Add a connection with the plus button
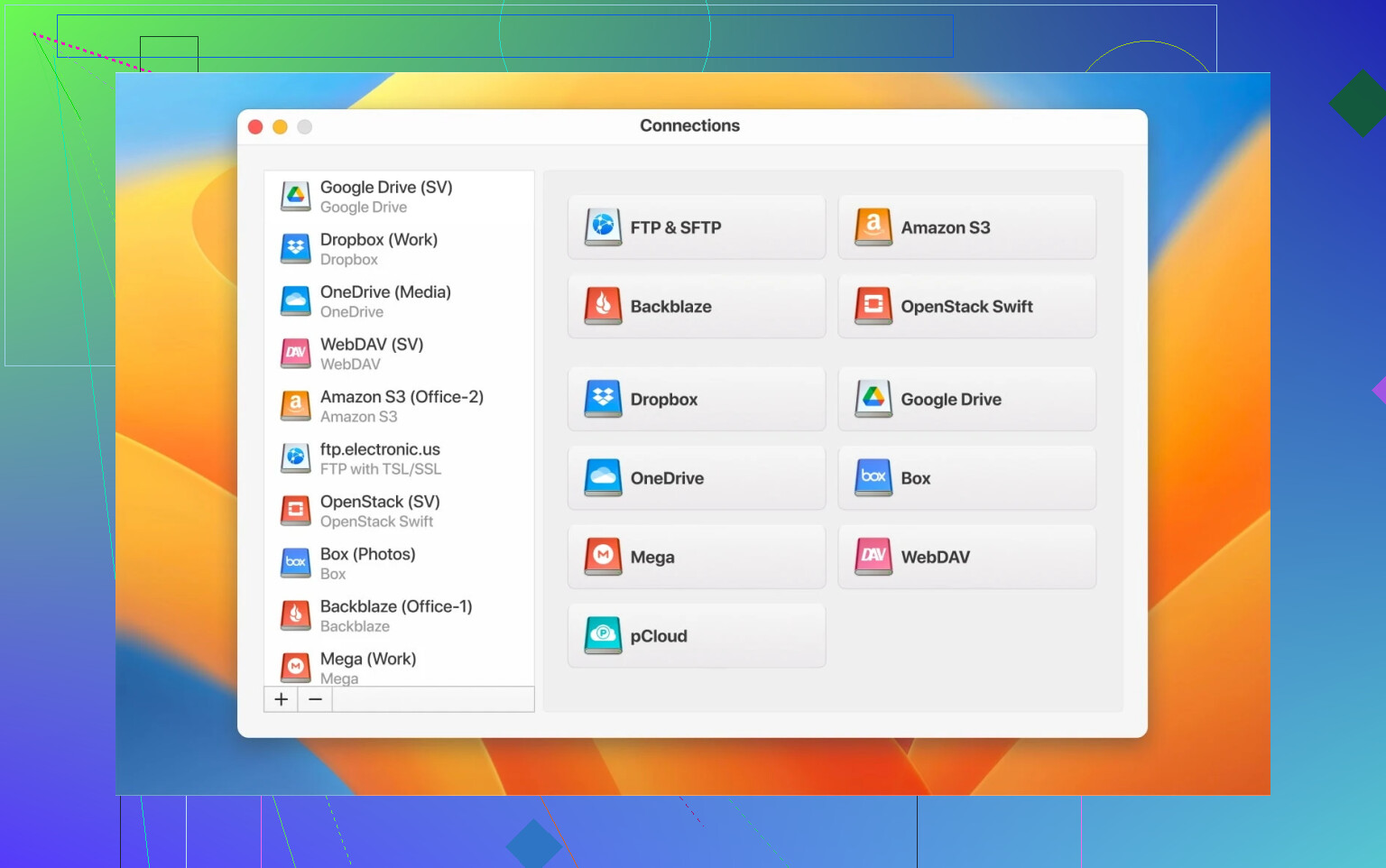This screenshot has height=868, width=1386. pos(281,699)
